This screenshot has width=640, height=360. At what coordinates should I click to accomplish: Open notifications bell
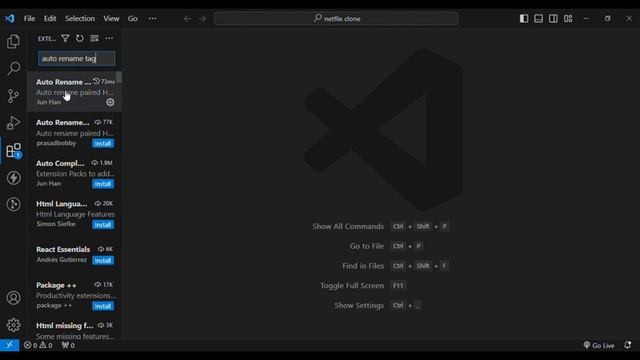tap(627, 345)
